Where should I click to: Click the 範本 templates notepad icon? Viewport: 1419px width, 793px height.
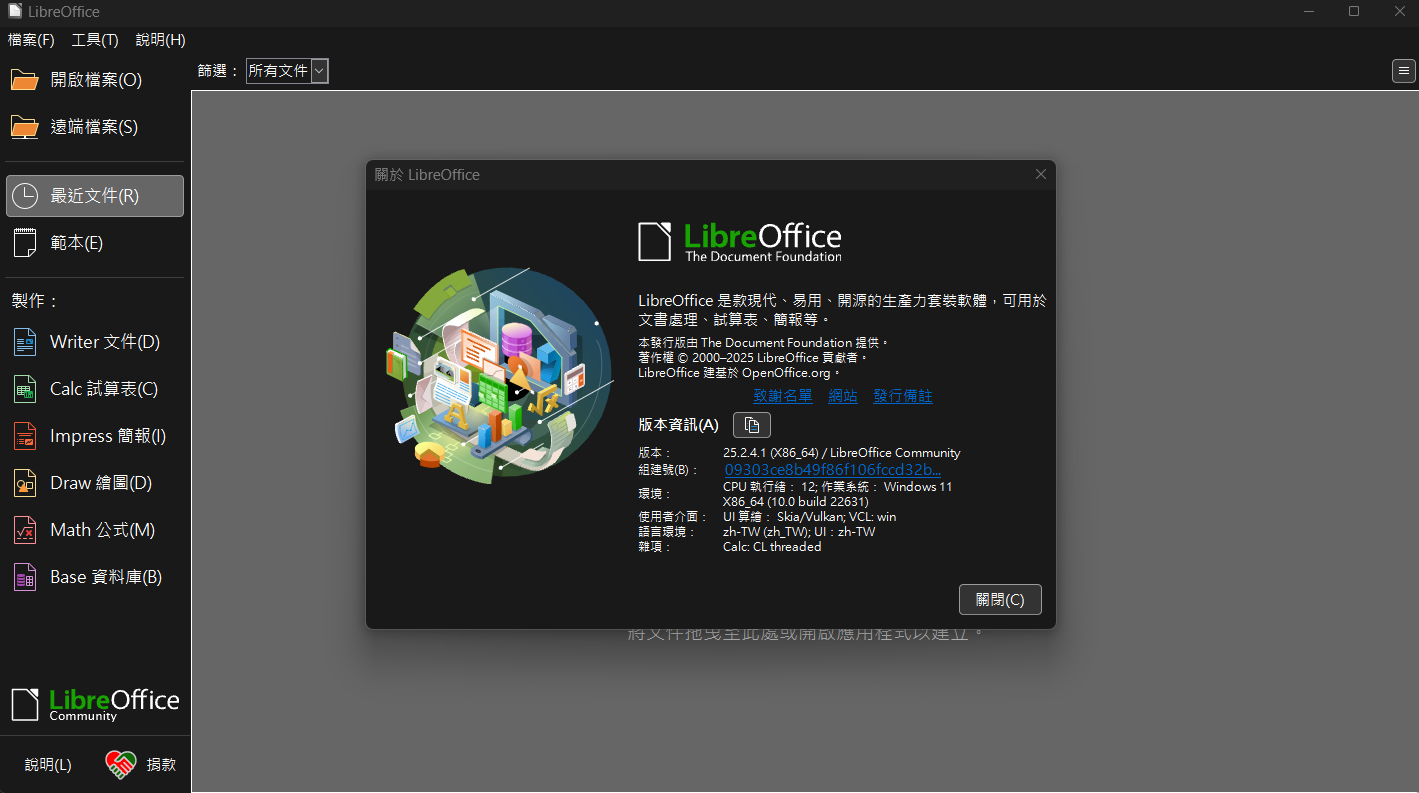click(x=25, y=243)
